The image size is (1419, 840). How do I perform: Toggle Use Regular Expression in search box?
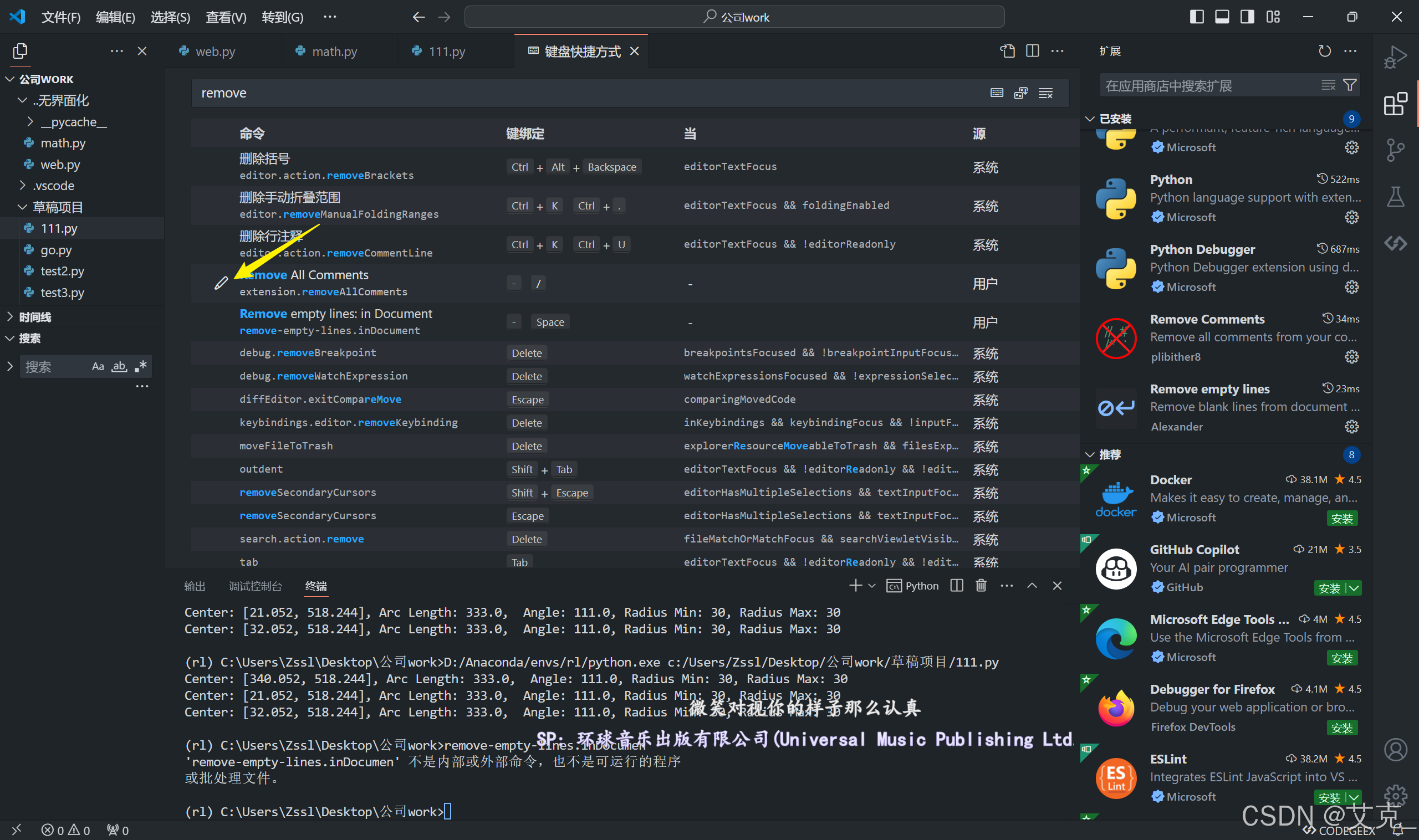pyautogui.click(x=141, y=366)
